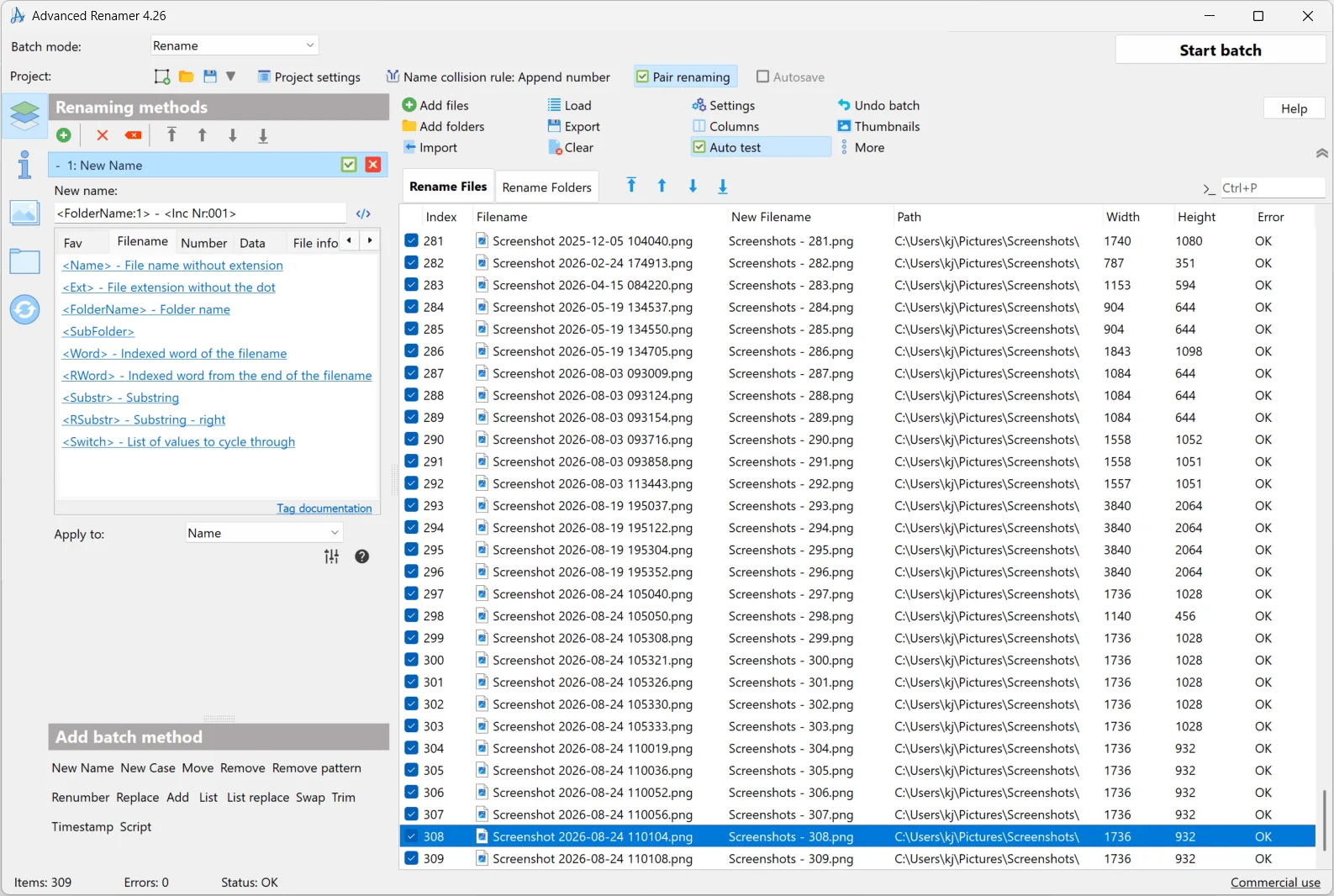Move selected files to top blue arrow

coord(631,186)
